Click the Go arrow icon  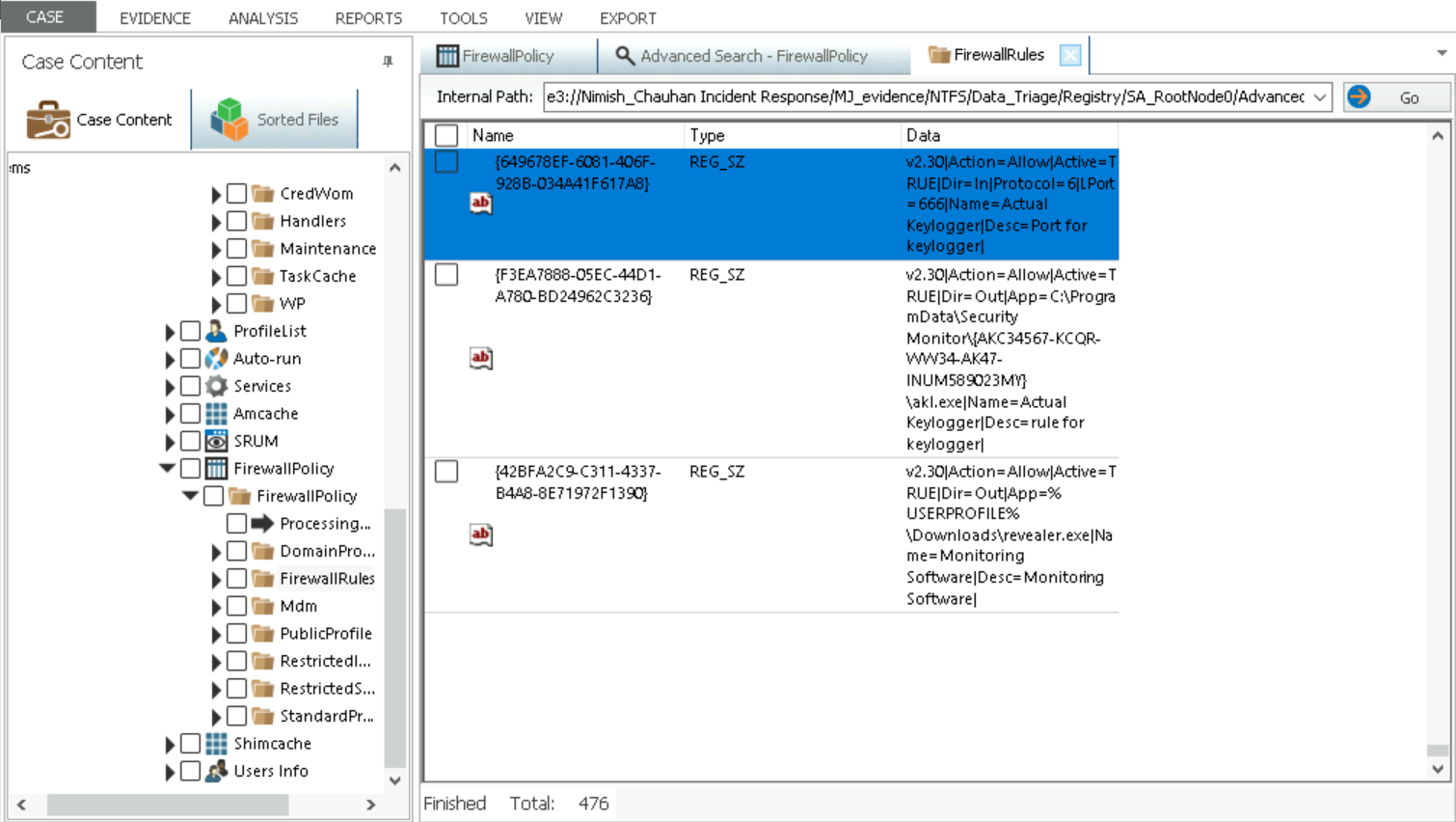pos(1359,96)
